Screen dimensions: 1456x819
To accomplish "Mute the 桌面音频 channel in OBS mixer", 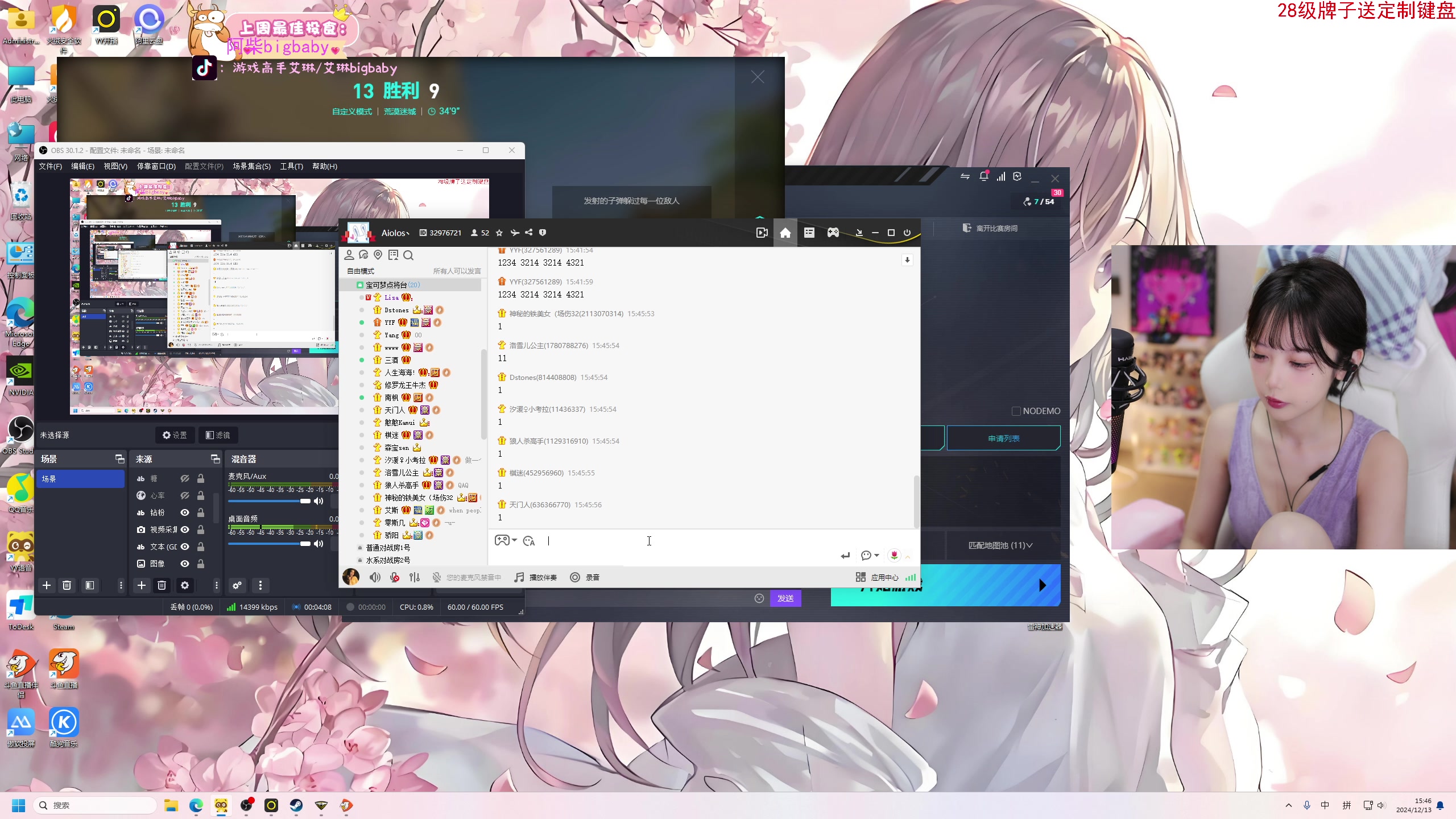I will [318, 544].
